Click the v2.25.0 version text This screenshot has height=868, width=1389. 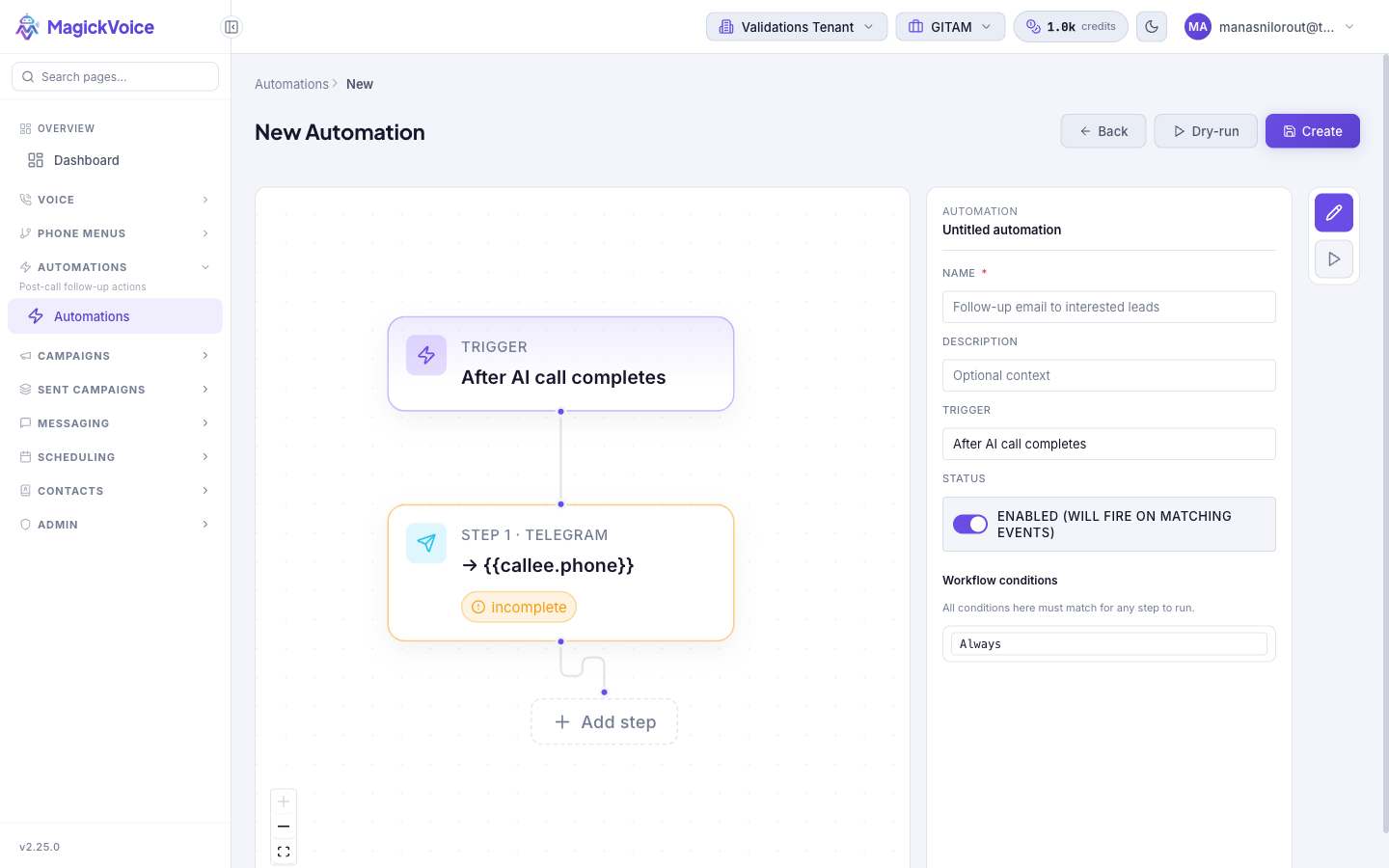(x=40, y=847)
